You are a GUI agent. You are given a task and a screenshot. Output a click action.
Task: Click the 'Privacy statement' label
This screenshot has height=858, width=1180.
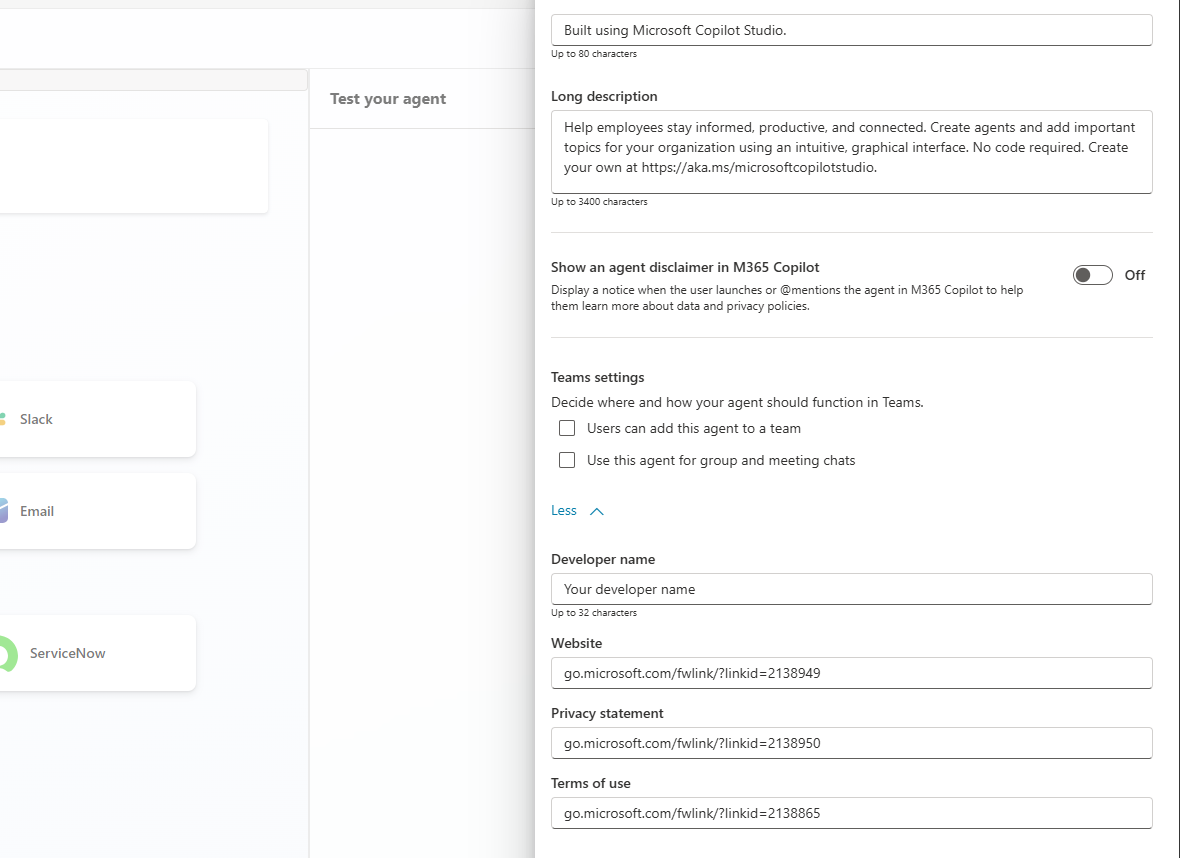pos(607,713)
